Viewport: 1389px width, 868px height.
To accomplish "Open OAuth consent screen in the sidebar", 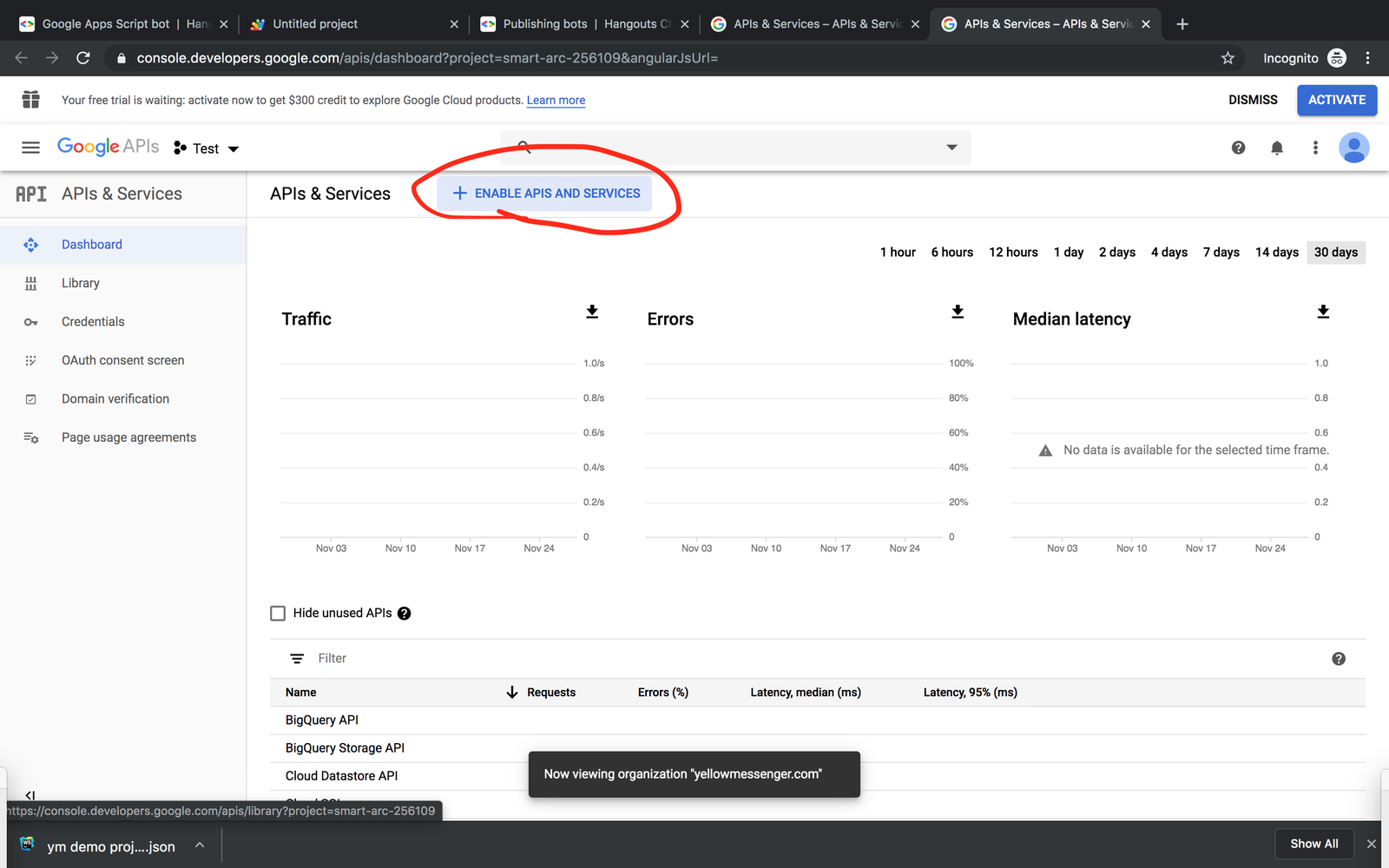I will (123, 360).
